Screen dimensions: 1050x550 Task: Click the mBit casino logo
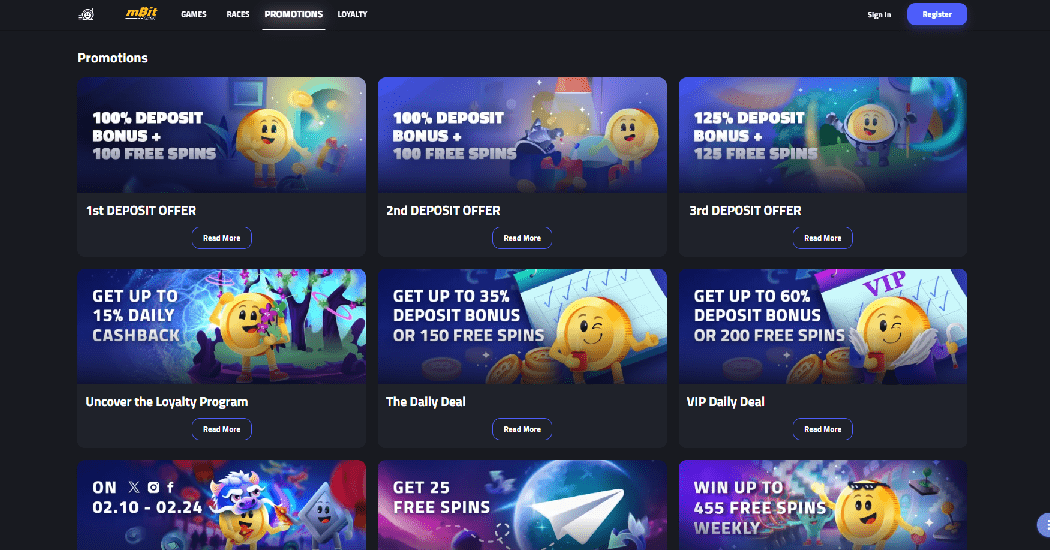tap(141, 13)
